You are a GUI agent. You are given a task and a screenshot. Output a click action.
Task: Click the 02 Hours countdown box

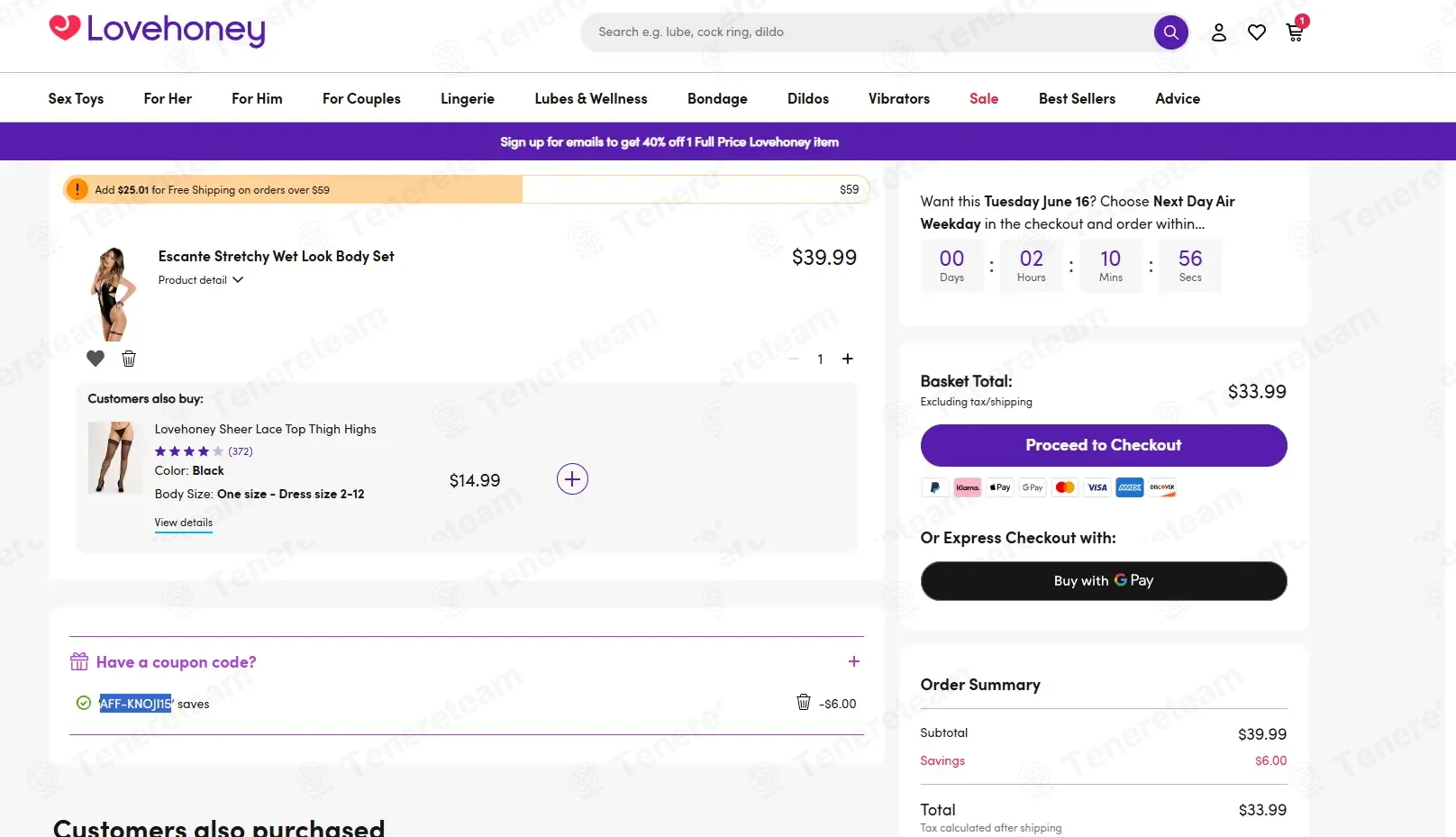pos(1032,266)
